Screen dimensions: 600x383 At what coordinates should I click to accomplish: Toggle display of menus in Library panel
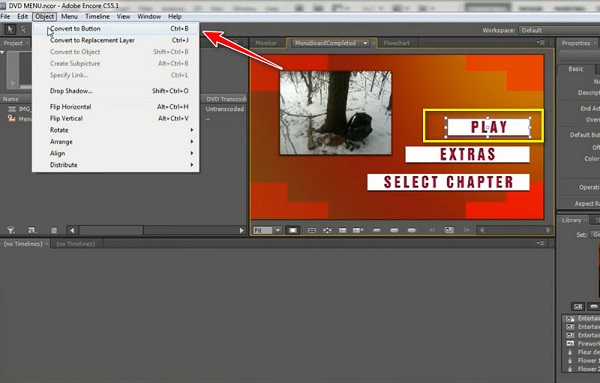click(577, 306)
